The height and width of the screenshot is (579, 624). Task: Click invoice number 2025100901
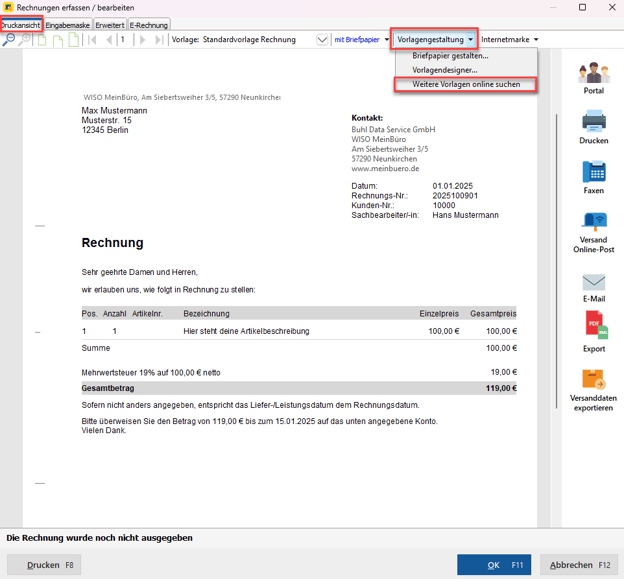pyautogui.click(x=455, y=196)
